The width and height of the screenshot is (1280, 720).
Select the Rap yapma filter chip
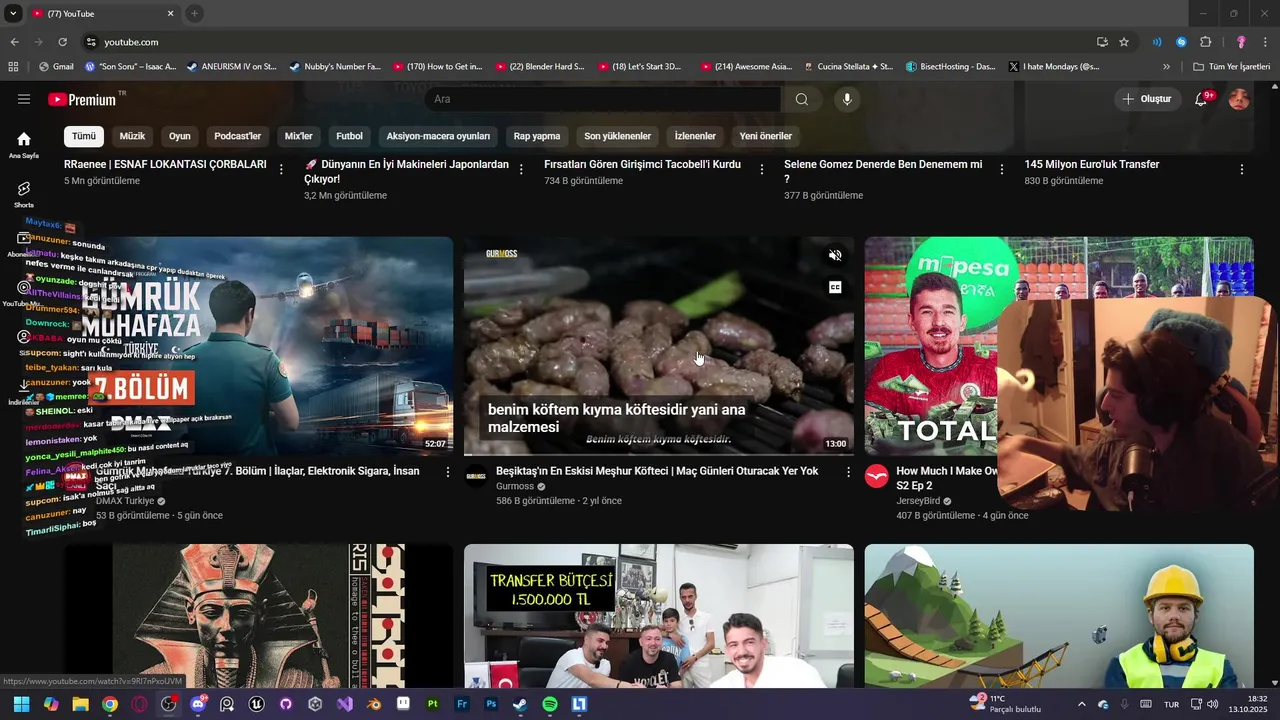pyautogui.click(x=537, y=136)
